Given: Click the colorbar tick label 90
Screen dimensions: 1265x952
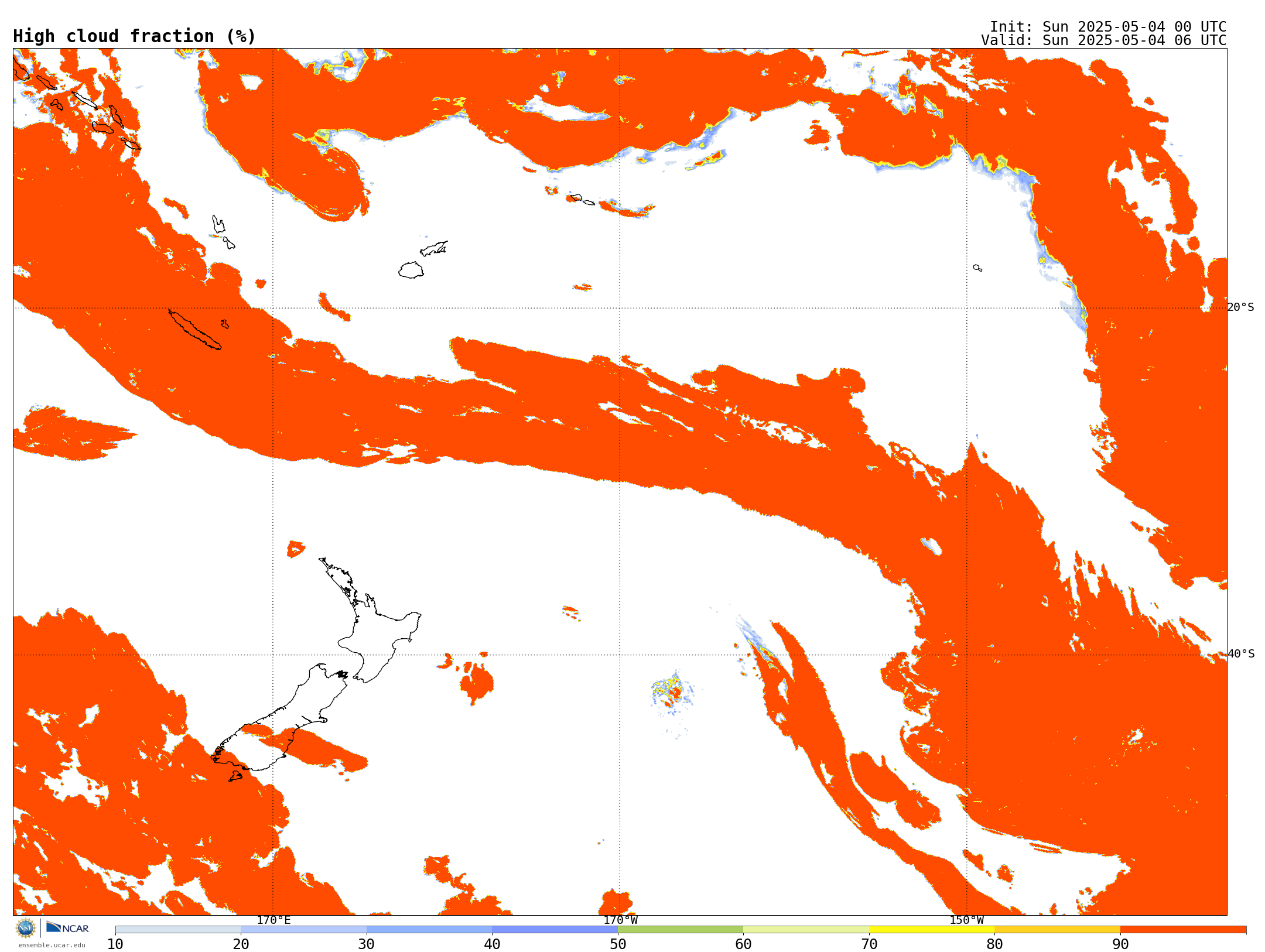Looking at the screenshot, I should [x=1120, y=944].
